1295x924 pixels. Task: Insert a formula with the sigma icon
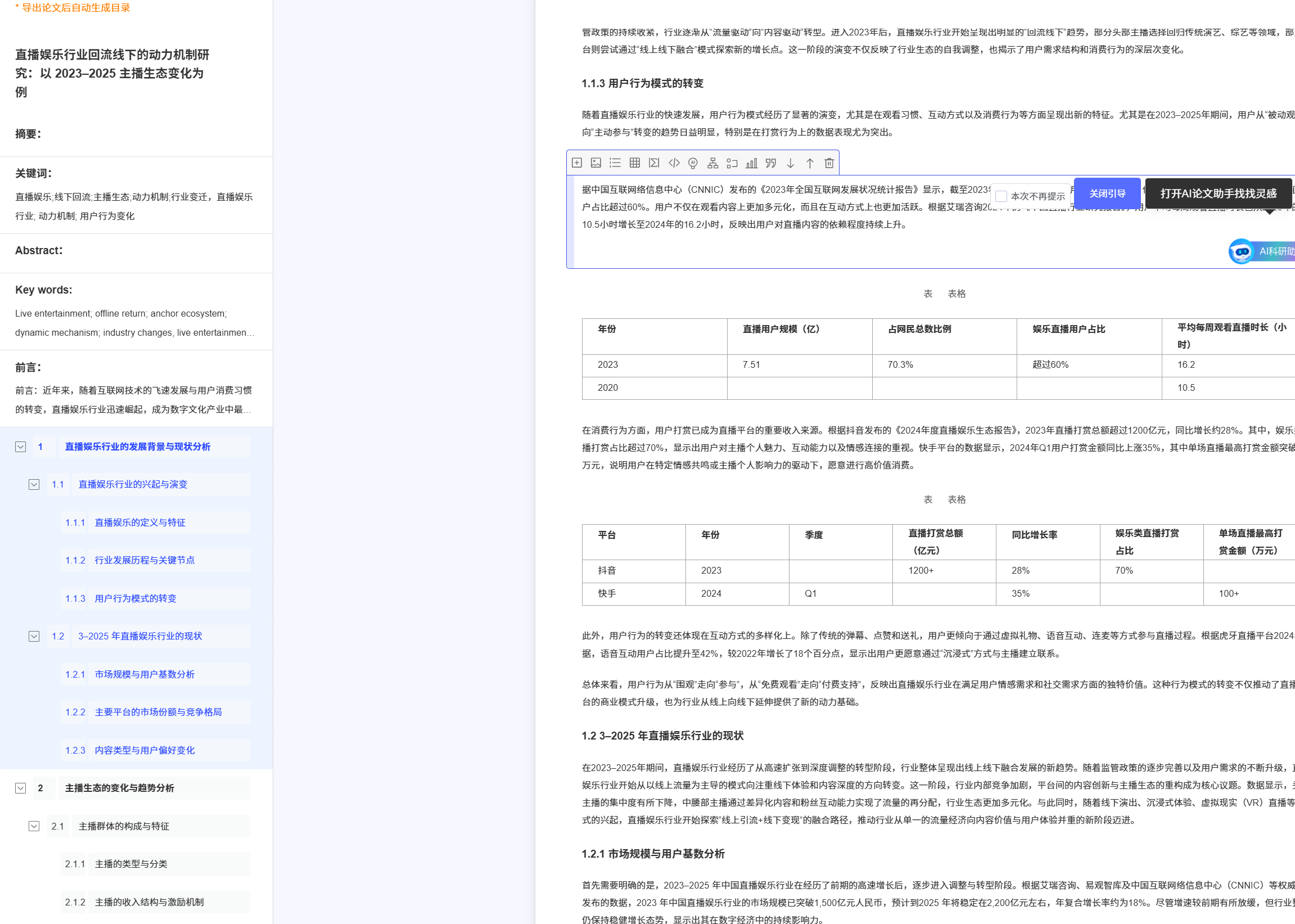[654, 163]
